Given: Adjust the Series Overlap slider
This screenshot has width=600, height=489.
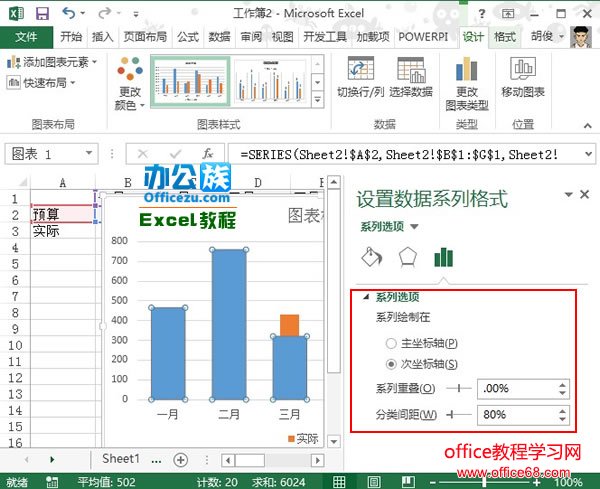Looking at the screenshot, I should pos(459,389).
